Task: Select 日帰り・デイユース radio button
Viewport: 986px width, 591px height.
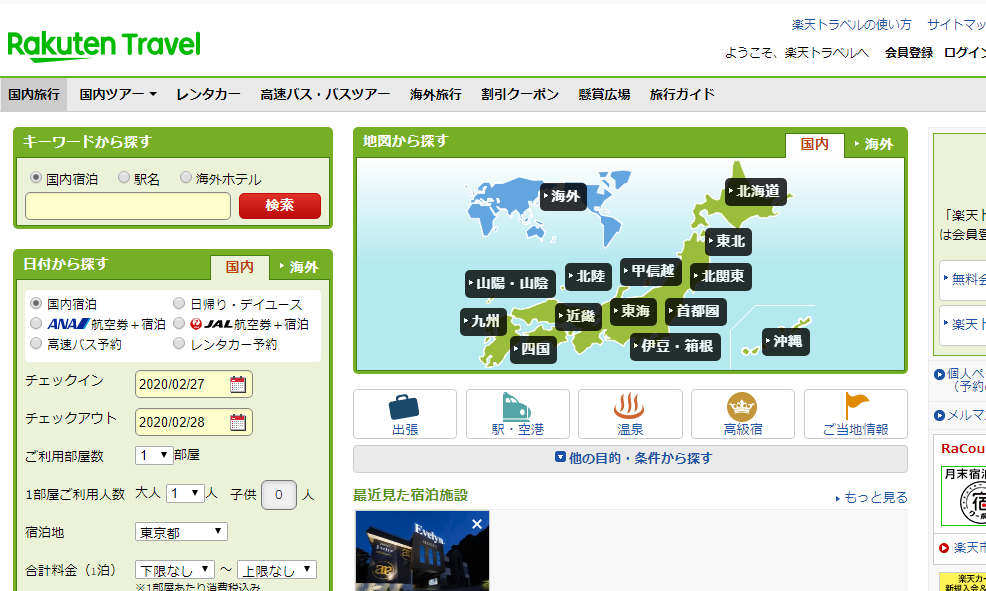Action: [179, 304]
